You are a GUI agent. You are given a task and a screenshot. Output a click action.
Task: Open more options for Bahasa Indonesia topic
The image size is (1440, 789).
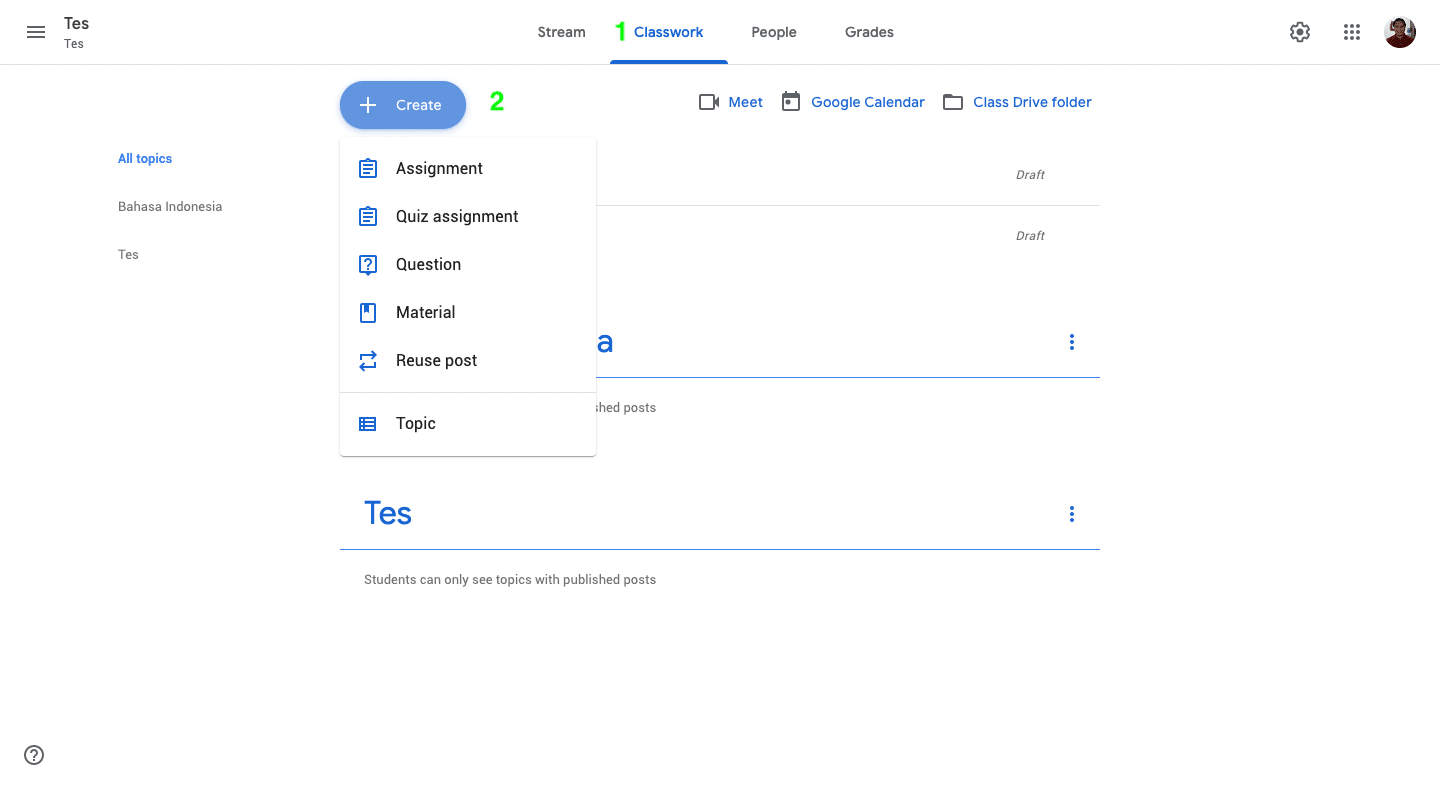coord(1072,342)
